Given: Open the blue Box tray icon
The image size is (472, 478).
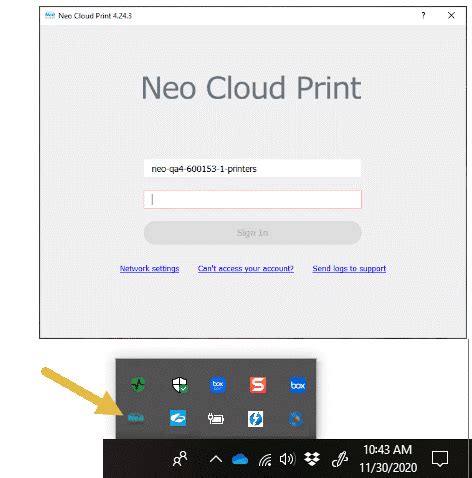Looking at the screenshot, I should 298,385.
